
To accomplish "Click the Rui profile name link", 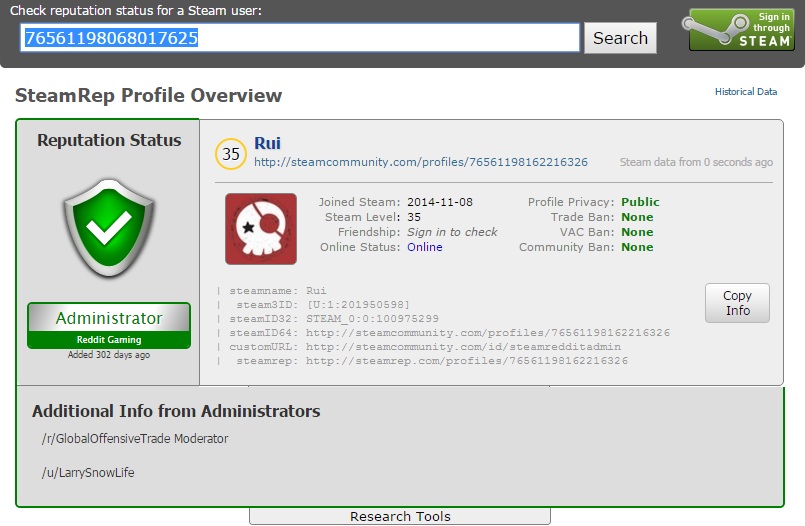I will [268, 143].
